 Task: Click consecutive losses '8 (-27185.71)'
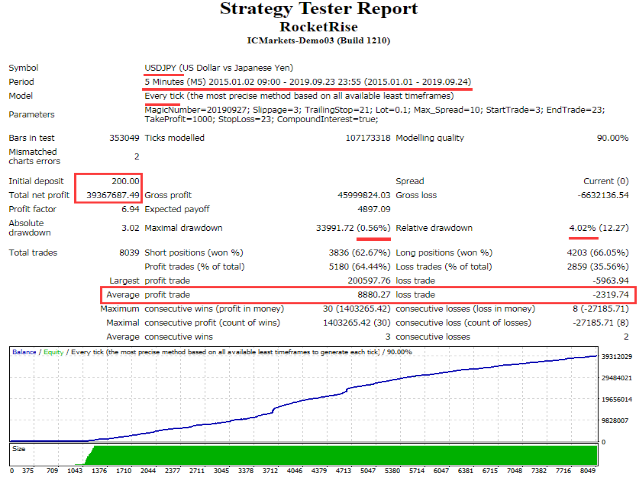(x=600, y=309)
